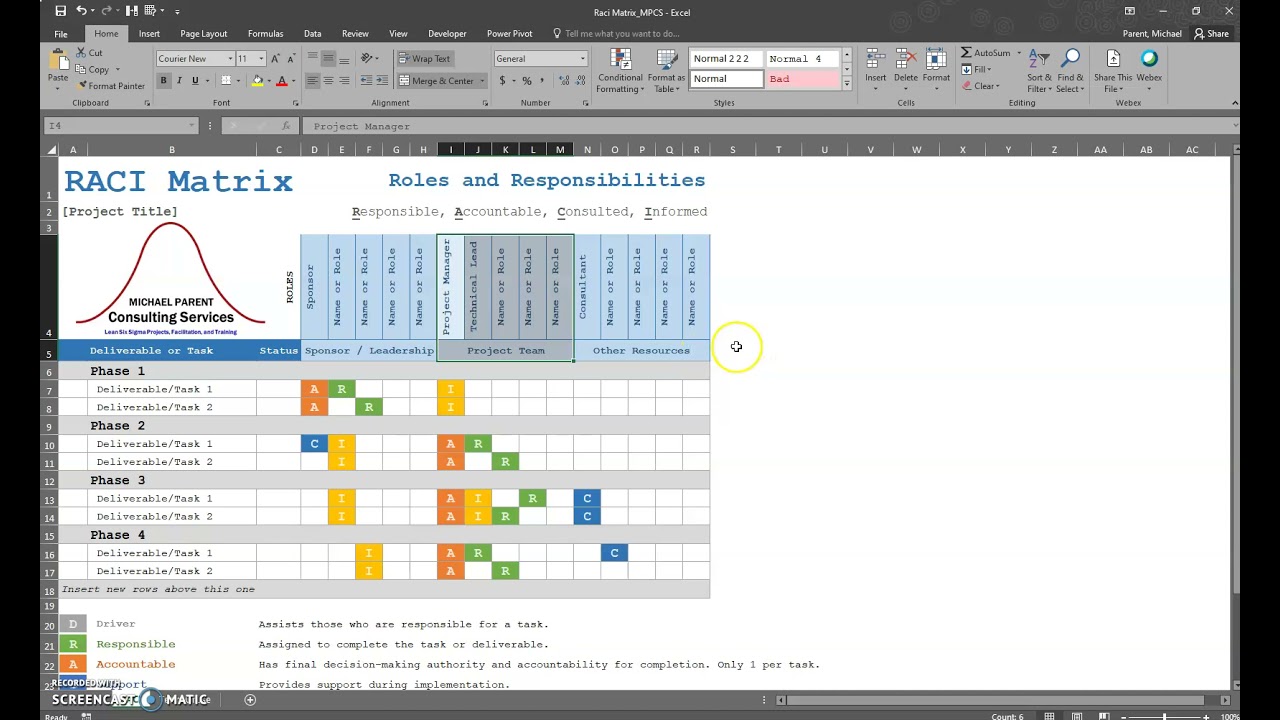Apply Comma Style format
Viewport: 1280px width, 720px height.
click(541, 81)
